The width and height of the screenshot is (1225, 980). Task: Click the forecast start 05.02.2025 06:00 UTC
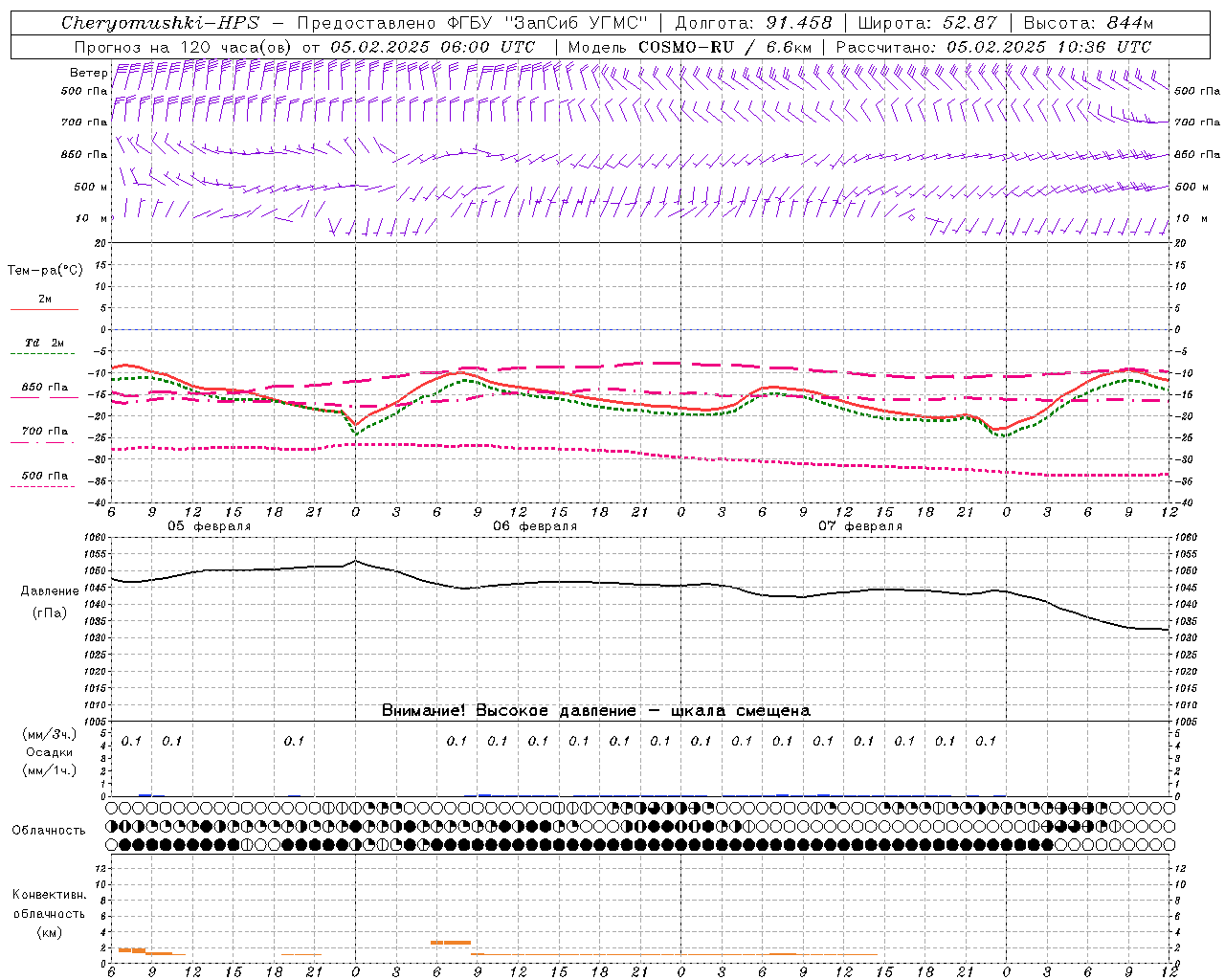tap(433, 47)
